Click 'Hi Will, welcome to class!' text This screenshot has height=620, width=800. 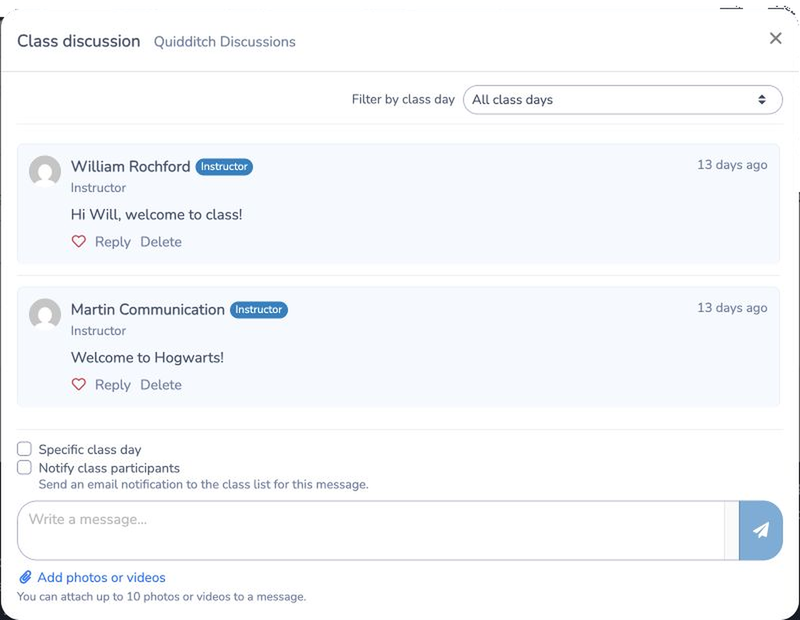point(157,214)
